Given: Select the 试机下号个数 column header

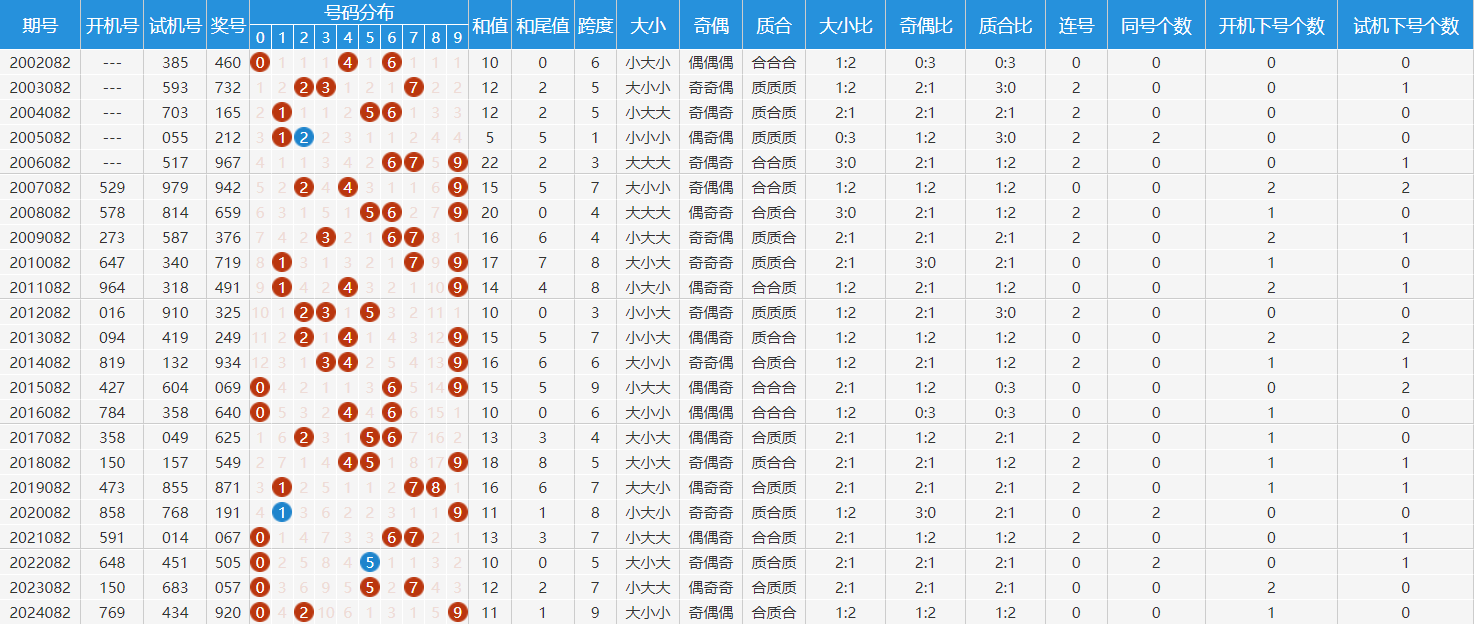Looking at the screenshot, I should click(x=1405, y=25).
